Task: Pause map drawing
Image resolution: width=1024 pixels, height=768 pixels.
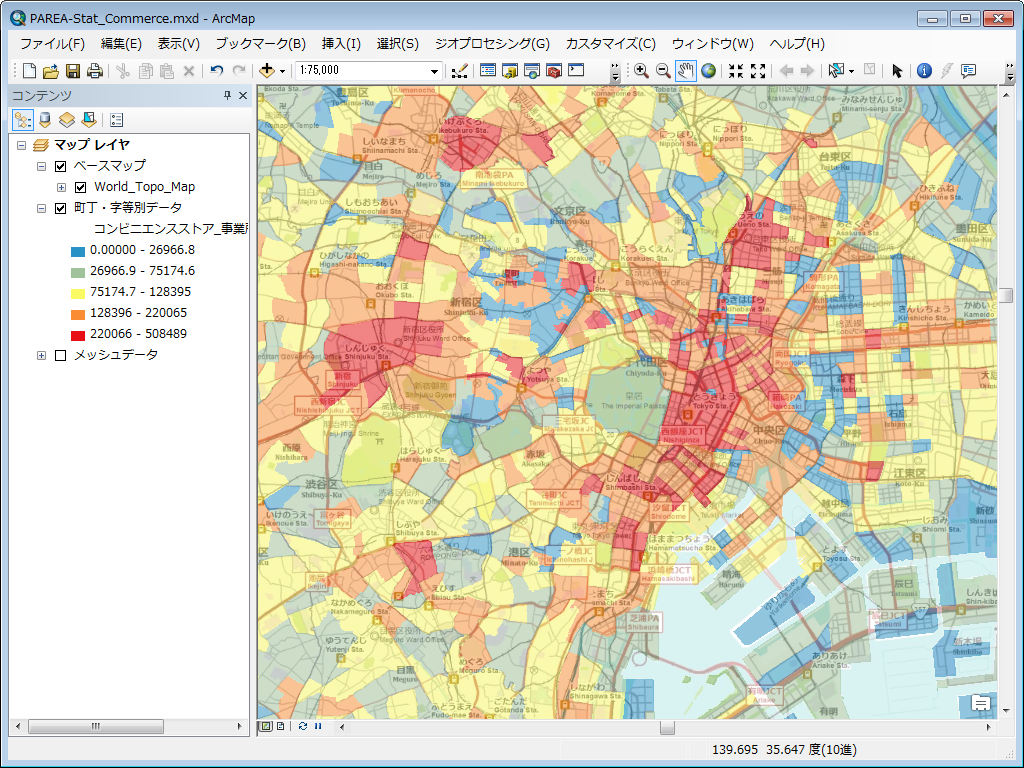Action: pos(318,726)
